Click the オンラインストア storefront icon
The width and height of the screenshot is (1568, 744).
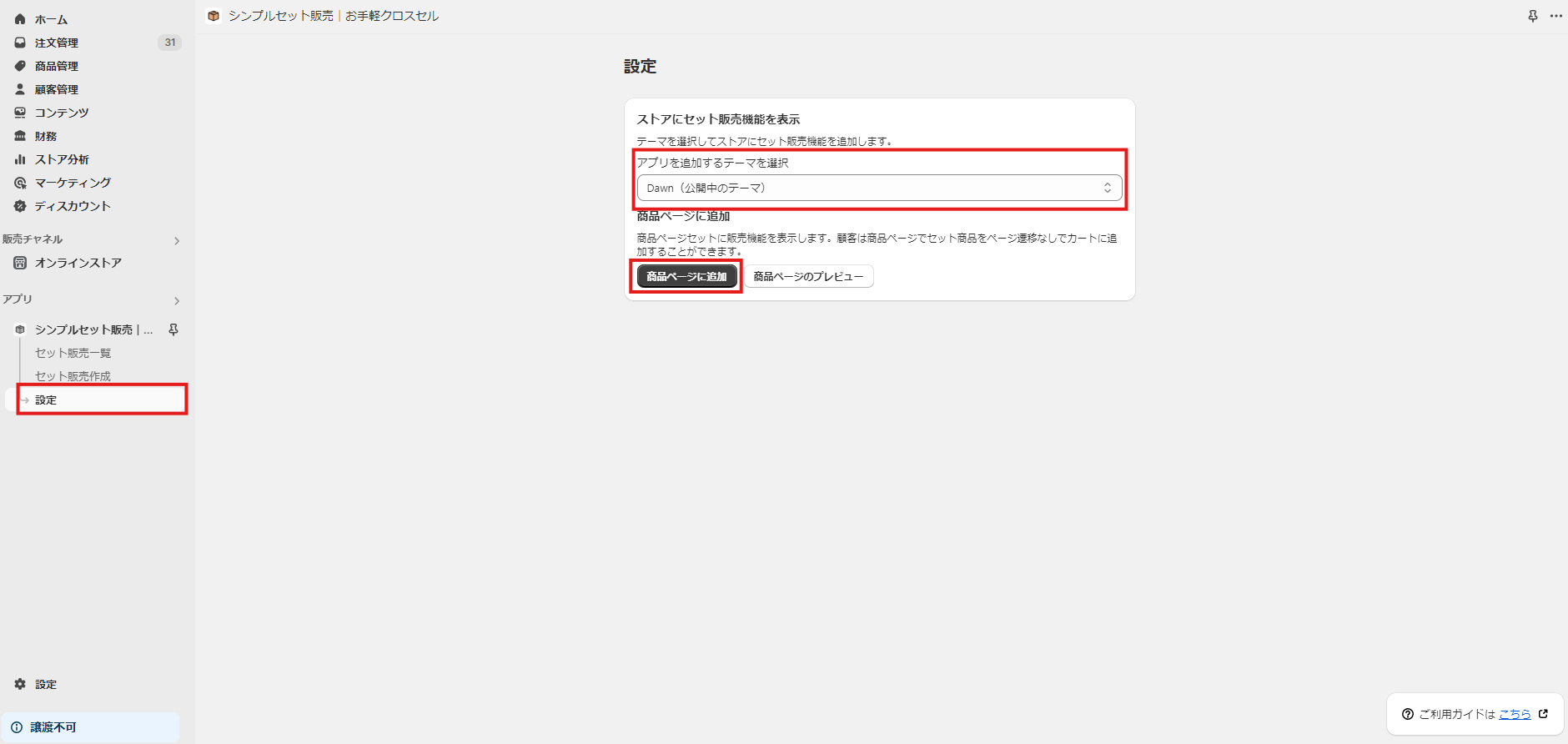[x=20, y=263]
